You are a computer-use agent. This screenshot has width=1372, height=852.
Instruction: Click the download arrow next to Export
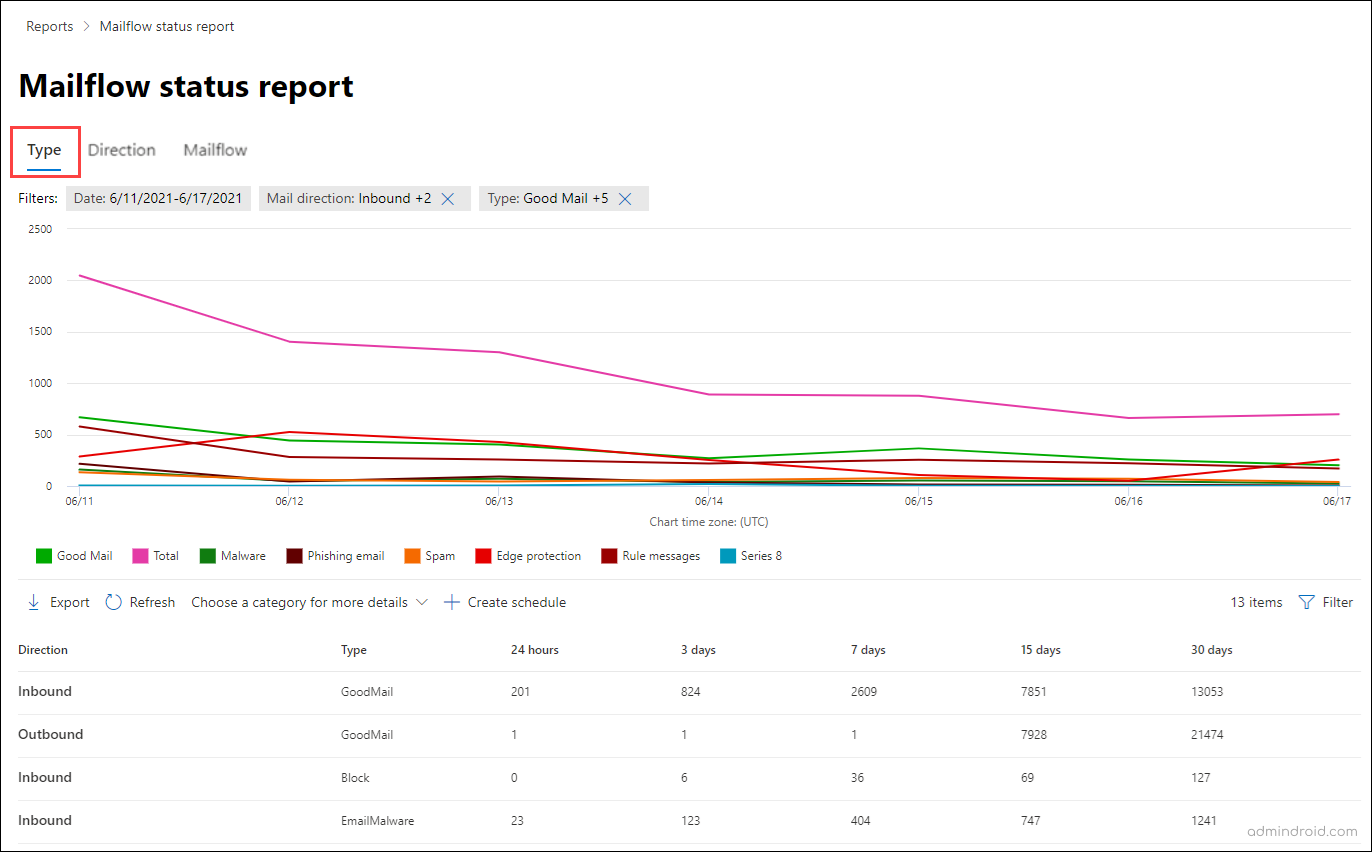[x=33, y=601]
